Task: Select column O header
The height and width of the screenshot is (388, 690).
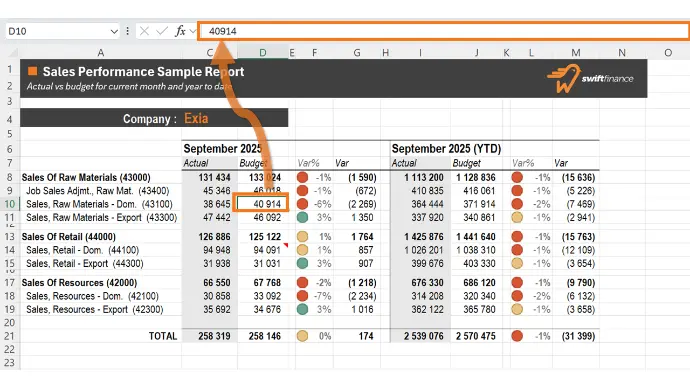Action: [x=668, y=53]
